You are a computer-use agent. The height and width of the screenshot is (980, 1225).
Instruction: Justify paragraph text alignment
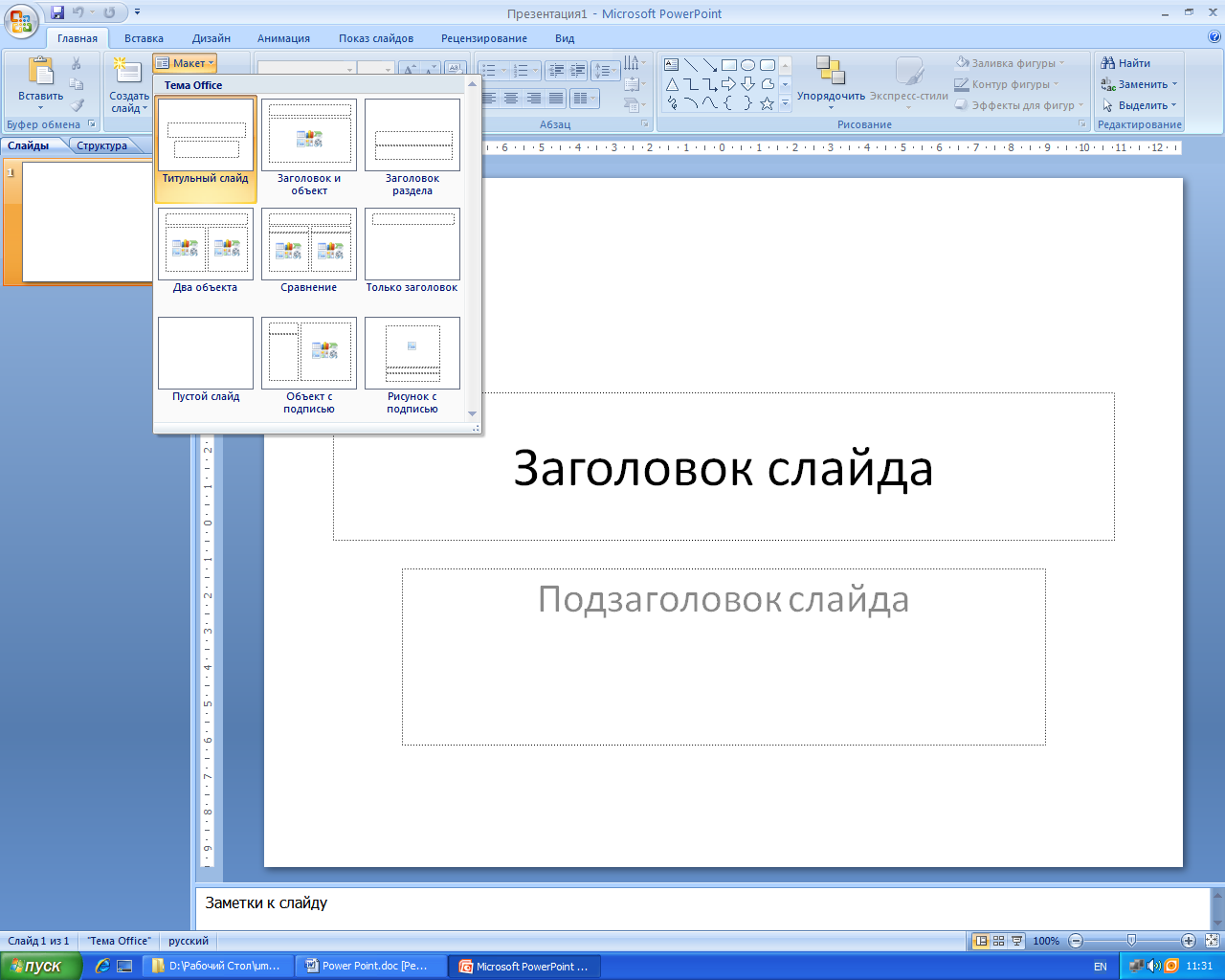point(555,99)
